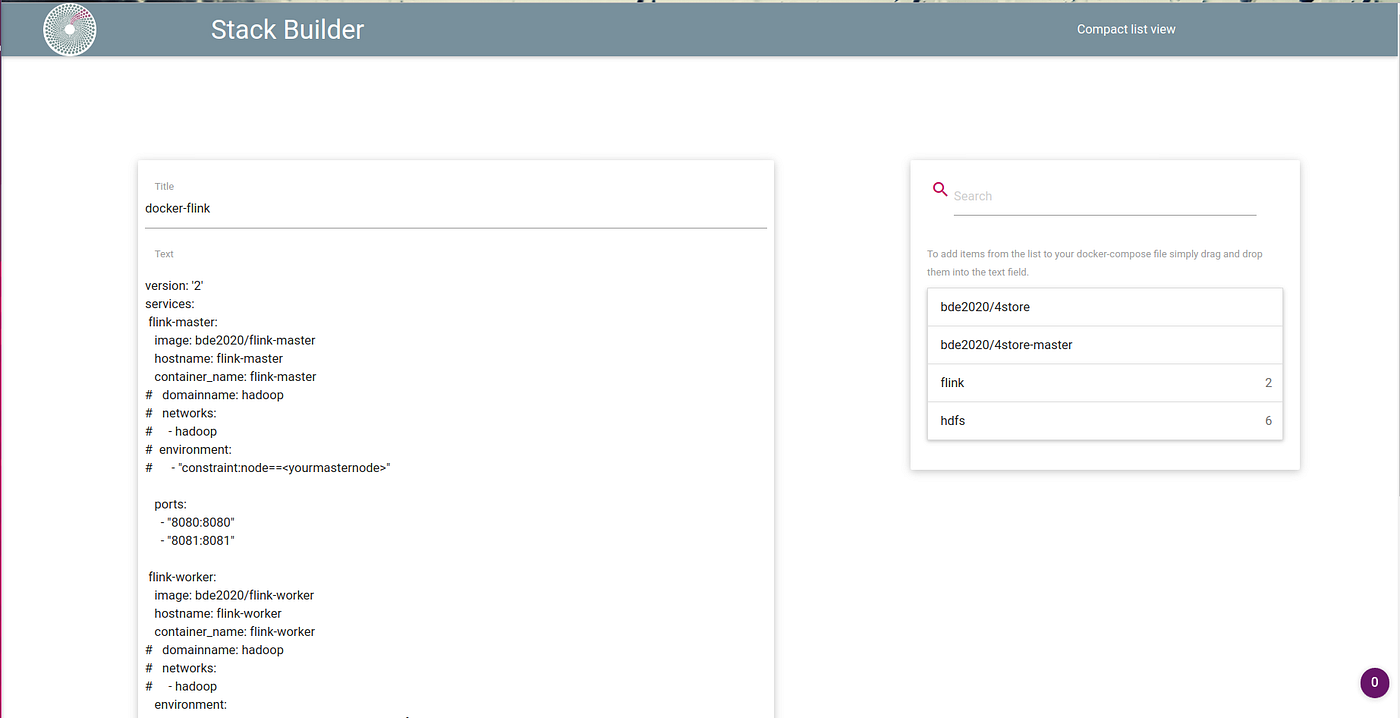
Task: Select the bde2020/4store list item
Action: click(x=1105, y=307)
